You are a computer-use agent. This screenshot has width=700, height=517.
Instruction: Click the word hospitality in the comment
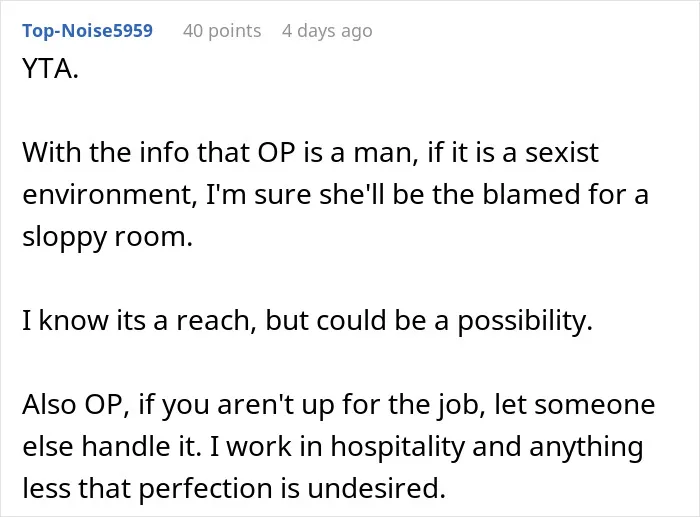click(397, 447)
